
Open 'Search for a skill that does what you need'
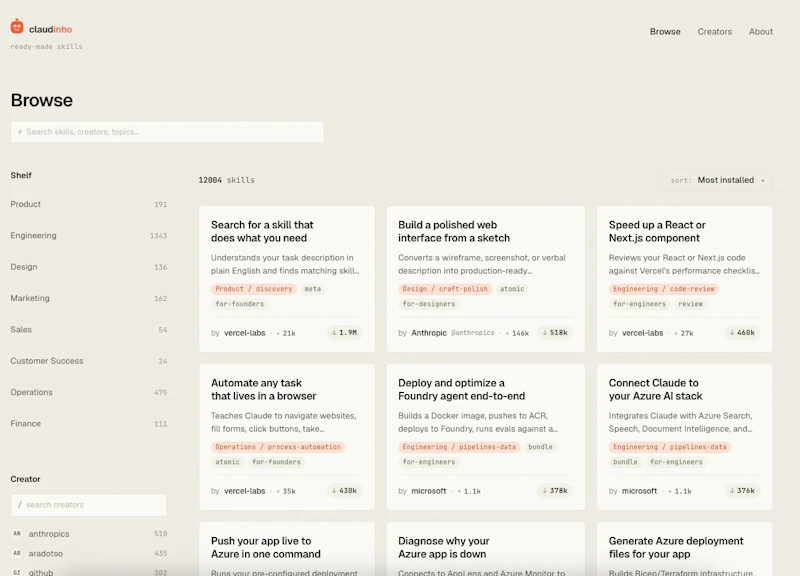tap(262, 232)
